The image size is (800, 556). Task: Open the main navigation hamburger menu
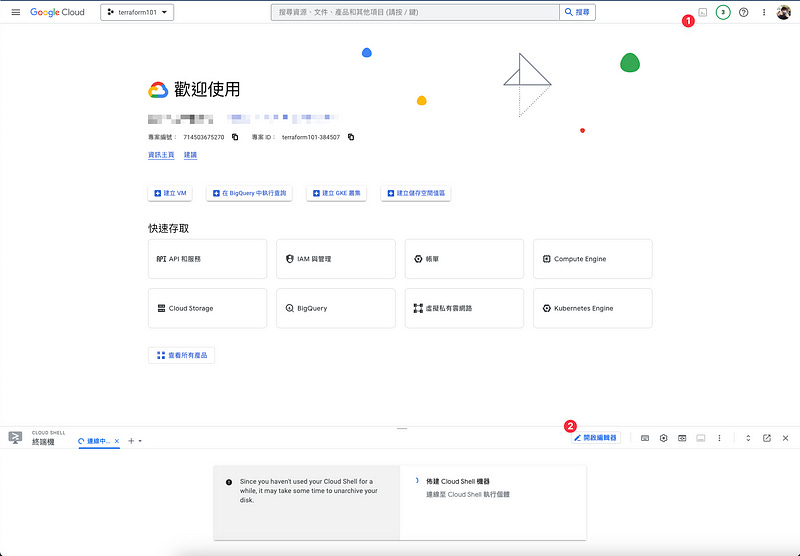click(x=16, y=12)
